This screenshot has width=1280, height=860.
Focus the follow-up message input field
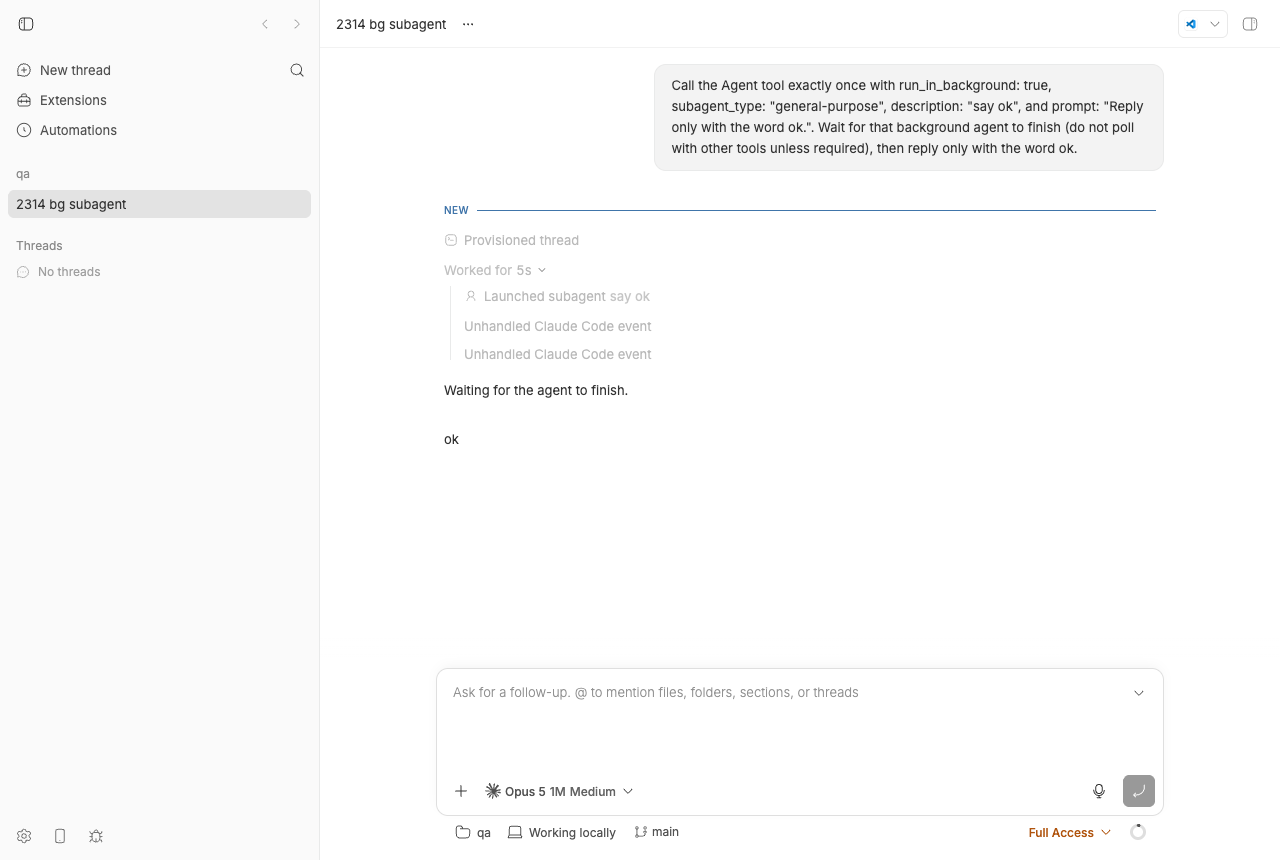click(785, 692)
